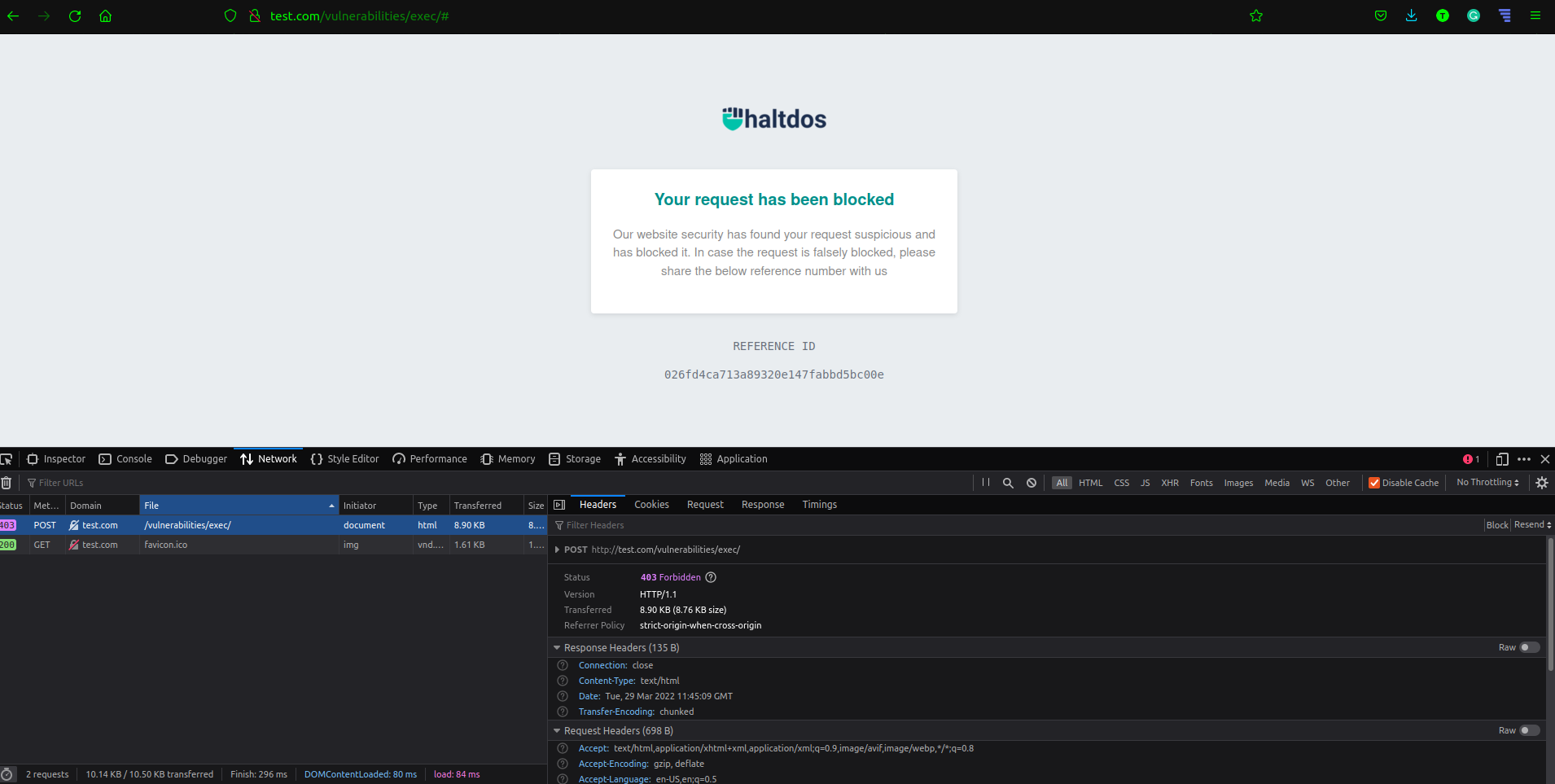Activate the element picker in devtools
The image size is (1555, 784).
(x=7, y=459)
